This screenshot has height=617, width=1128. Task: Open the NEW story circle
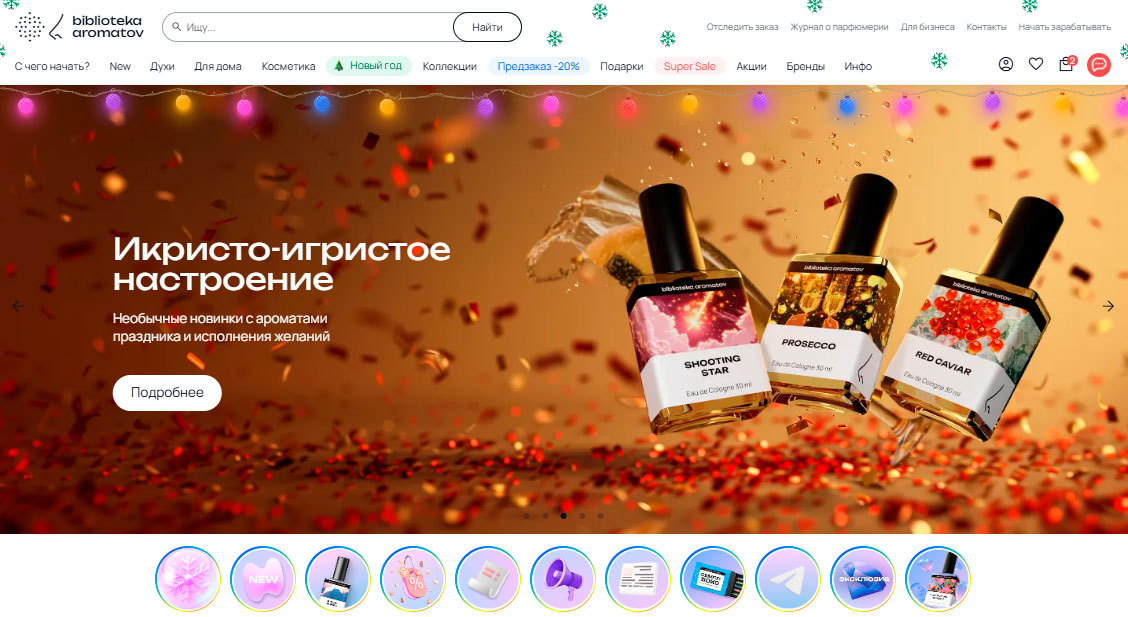click(x=263, y=579)
